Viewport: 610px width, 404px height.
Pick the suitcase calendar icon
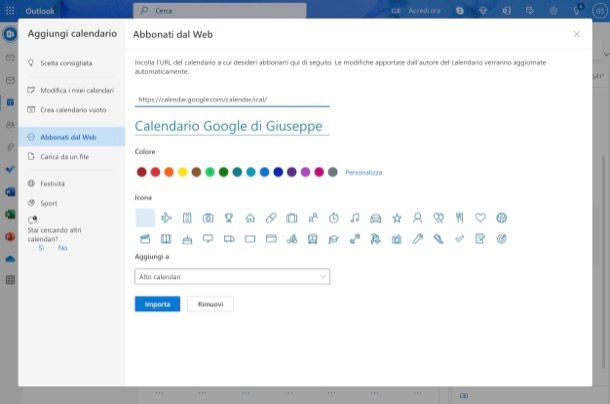(292, 218)
